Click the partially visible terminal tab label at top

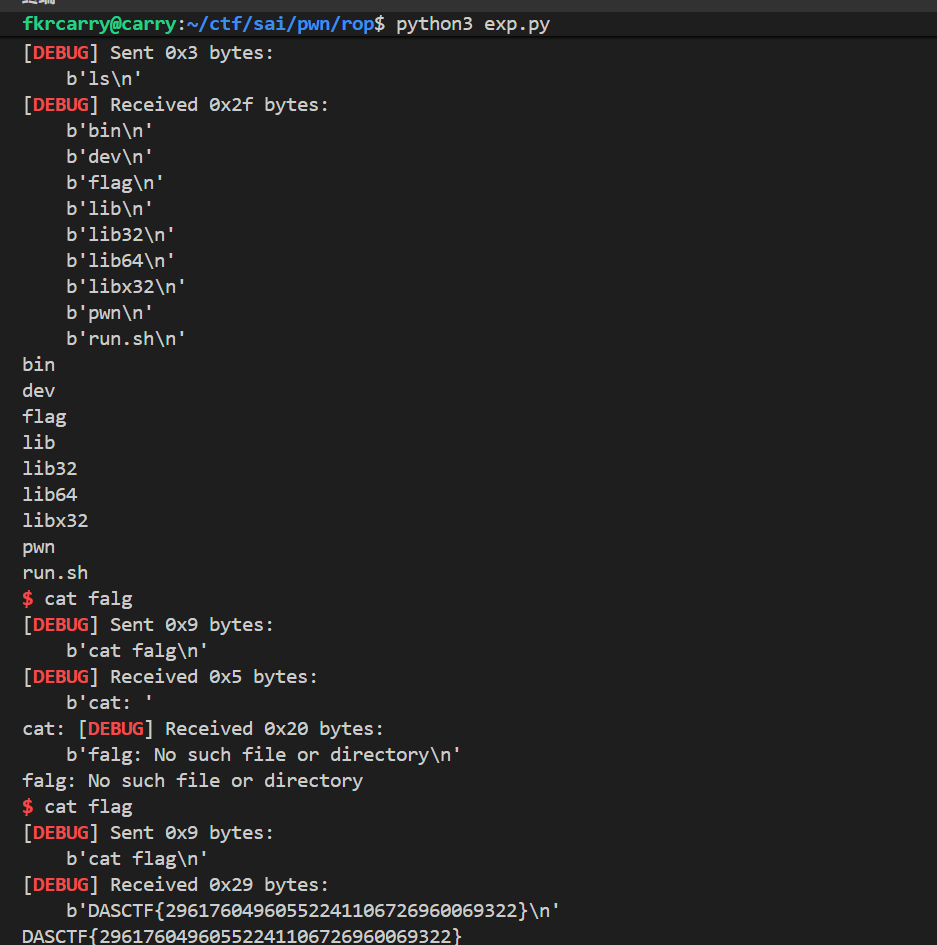click(38, 3)
